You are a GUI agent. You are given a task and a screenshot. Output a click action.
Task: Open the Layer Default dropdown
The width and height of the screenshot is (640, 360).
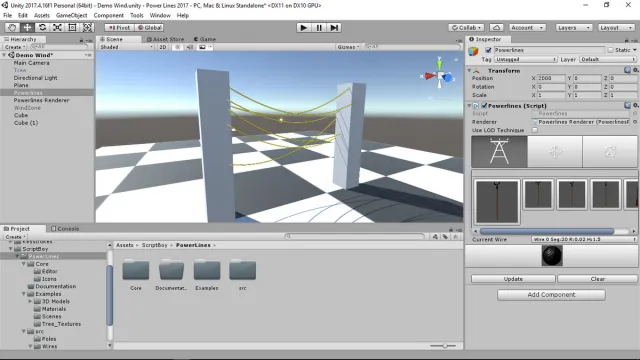608,59
